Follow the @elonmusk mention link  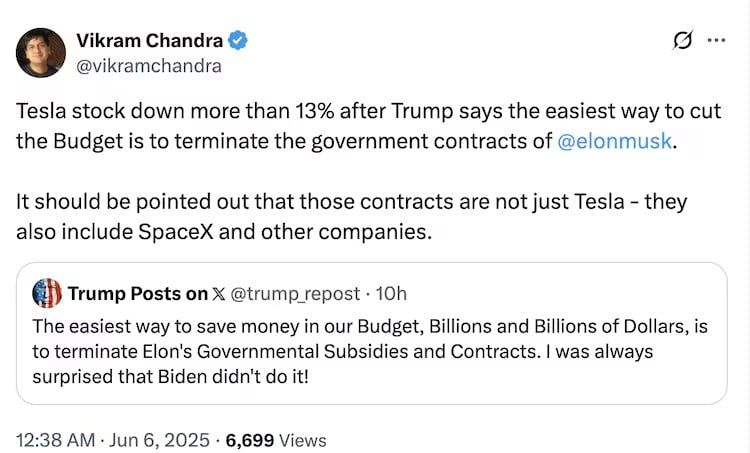[615, 141]
